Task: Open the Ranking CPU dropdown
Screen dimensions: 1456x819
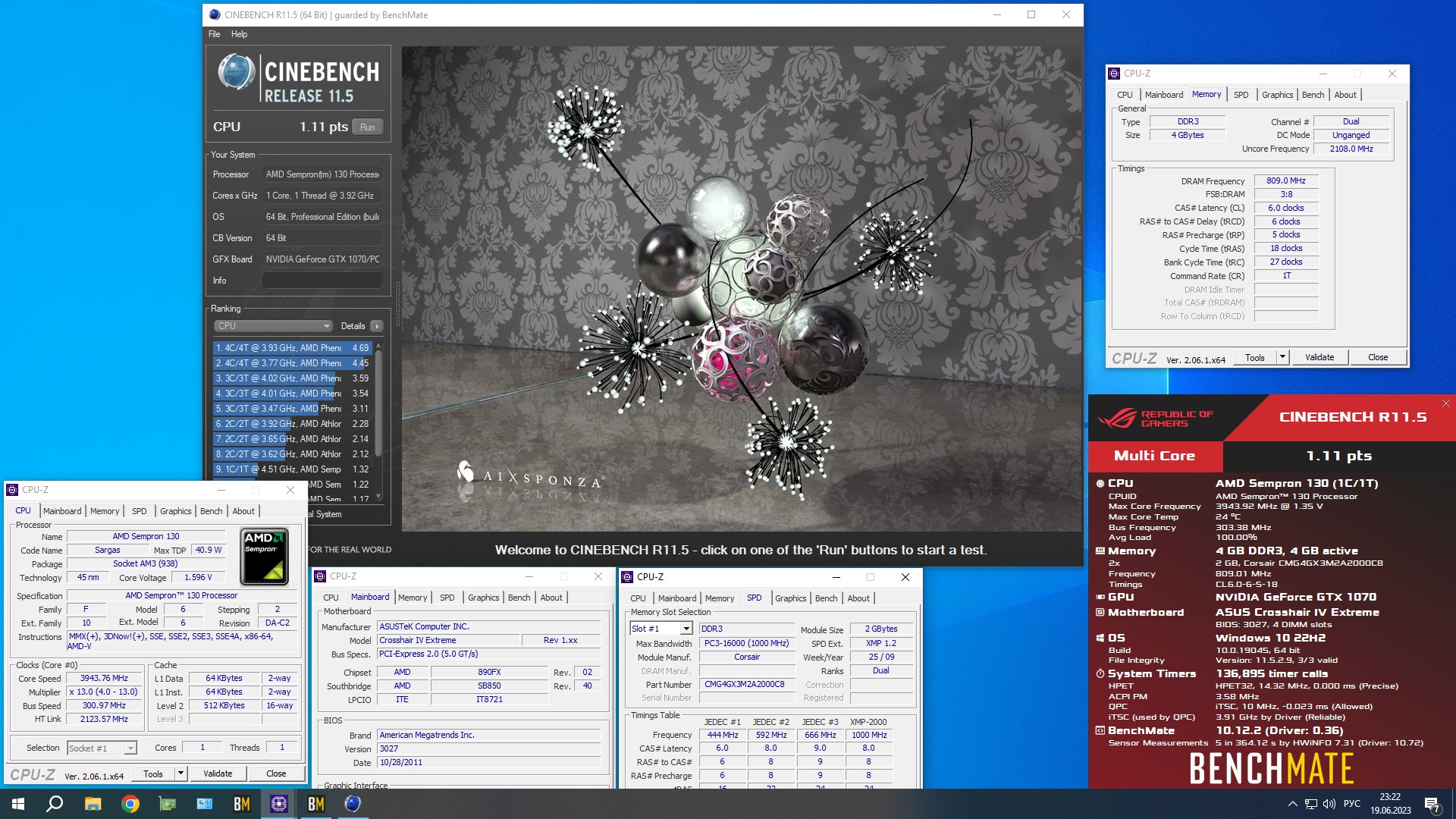Action: 273,326
